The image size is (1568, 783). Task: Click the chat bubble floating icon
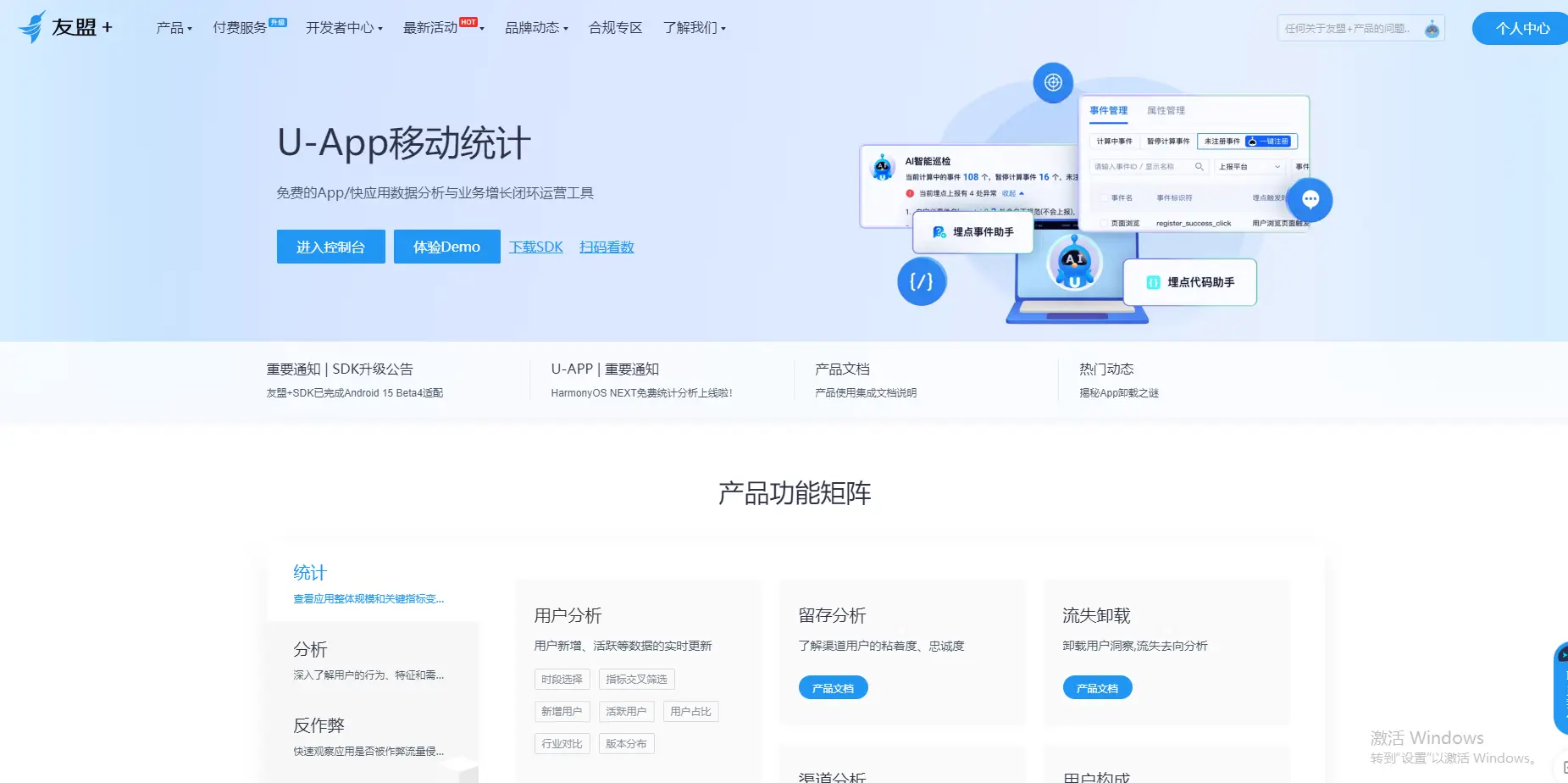click(1310, 200)
